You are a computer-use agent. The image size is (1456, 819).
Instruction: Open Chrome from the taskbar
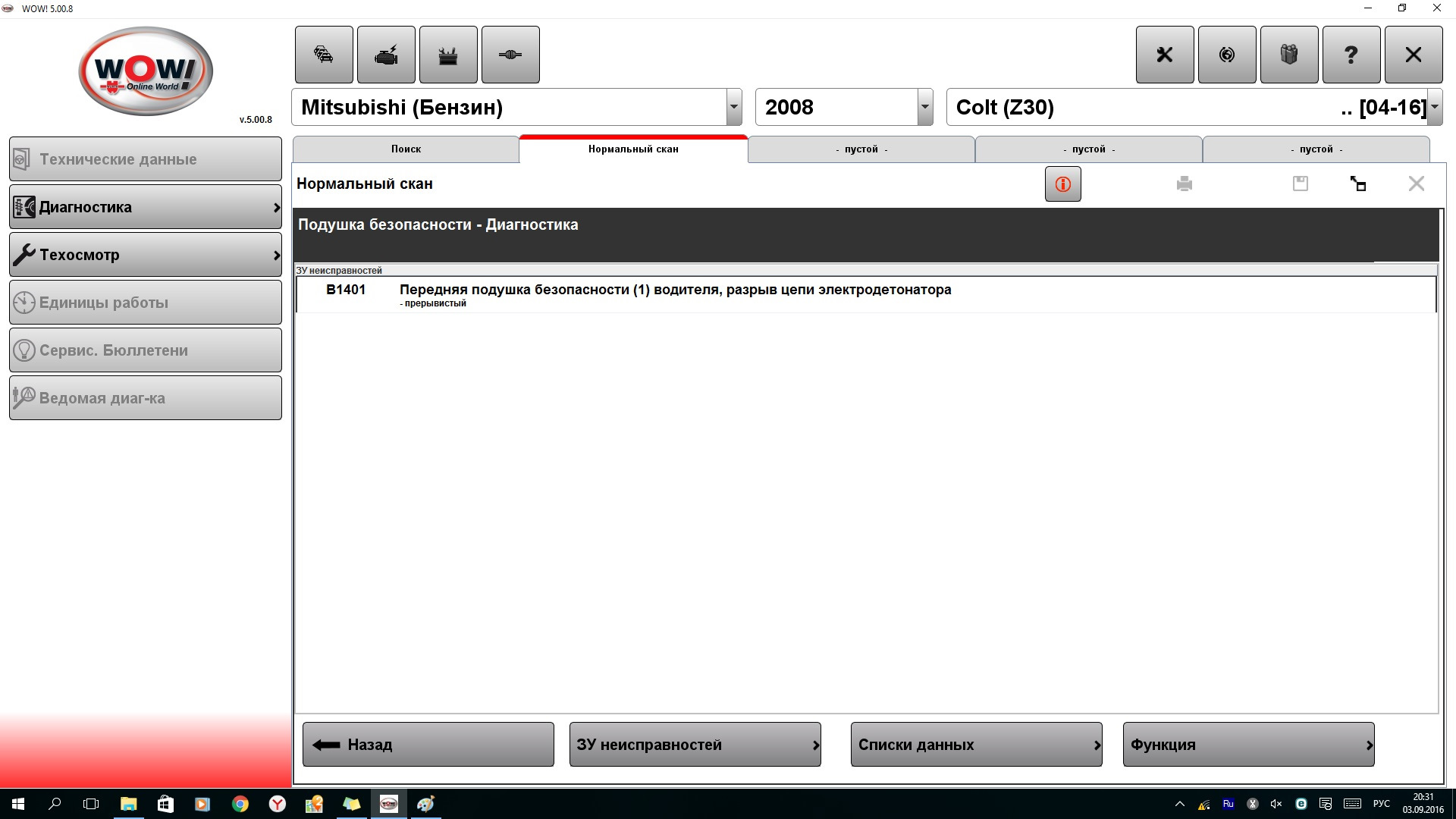(240, 804)
